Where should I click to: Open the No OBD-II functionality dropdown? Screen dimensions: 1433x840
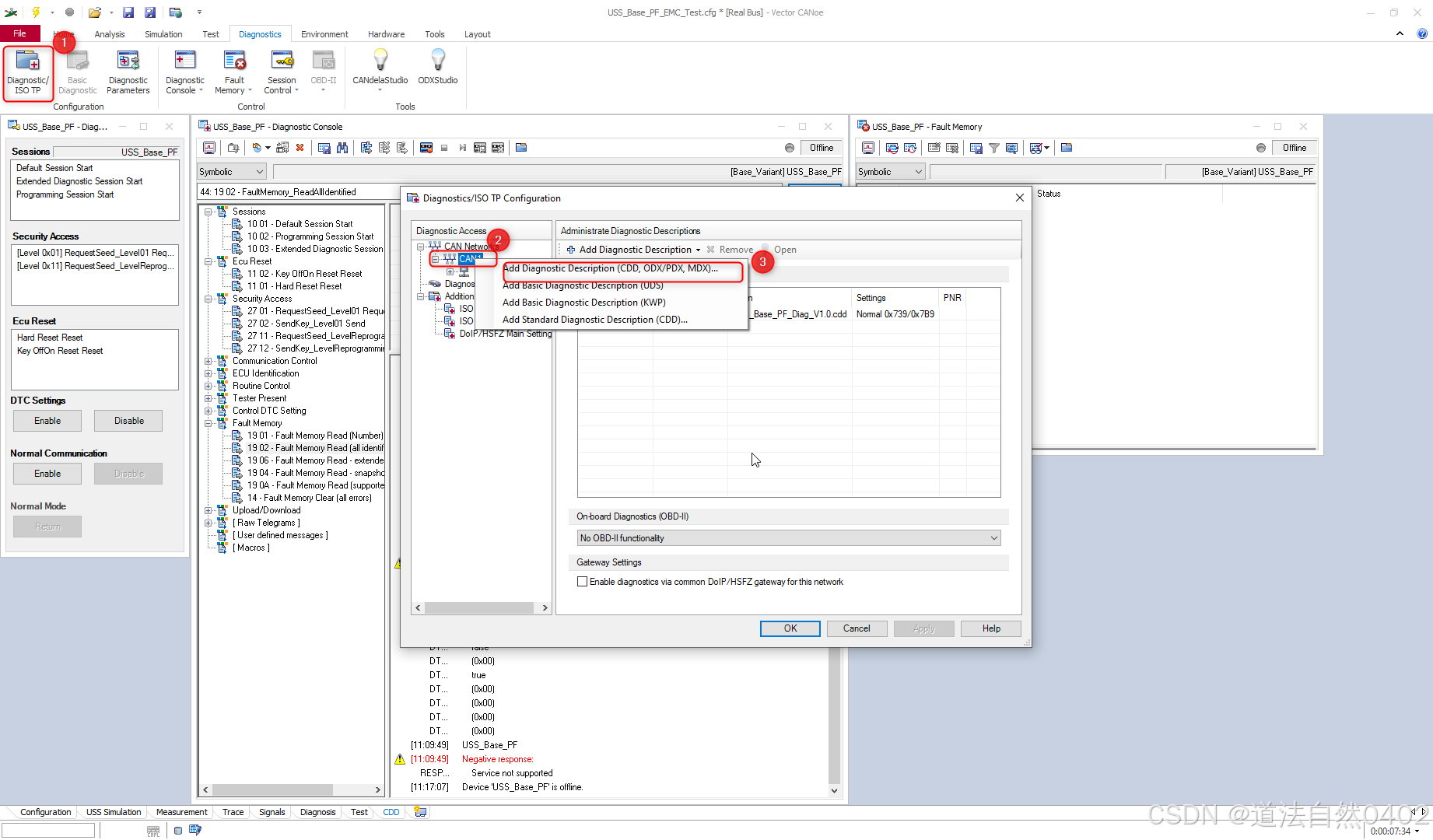point(788,538)
